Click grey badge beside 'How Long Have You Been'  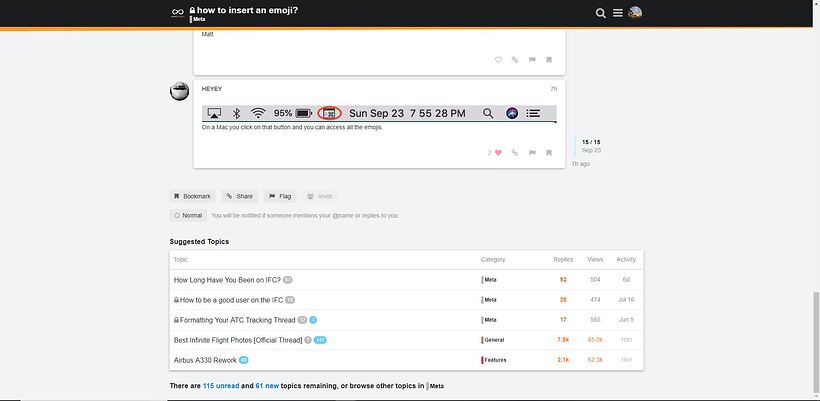288,280
